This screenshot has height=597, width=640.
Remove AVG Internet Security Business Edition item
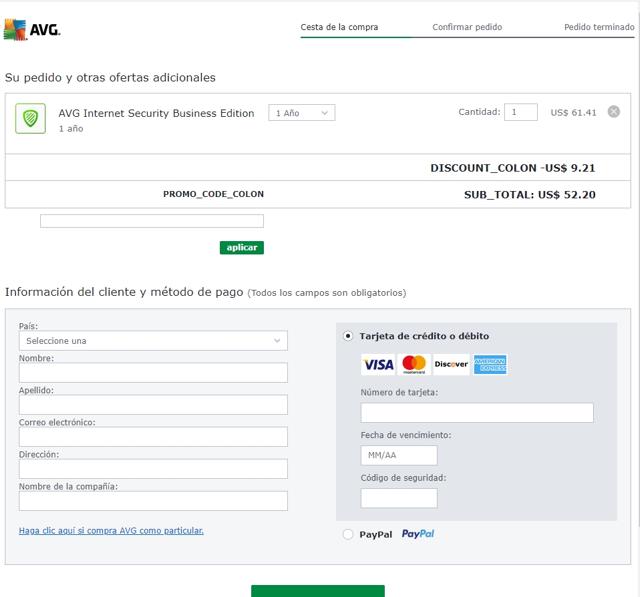[613, 111]
